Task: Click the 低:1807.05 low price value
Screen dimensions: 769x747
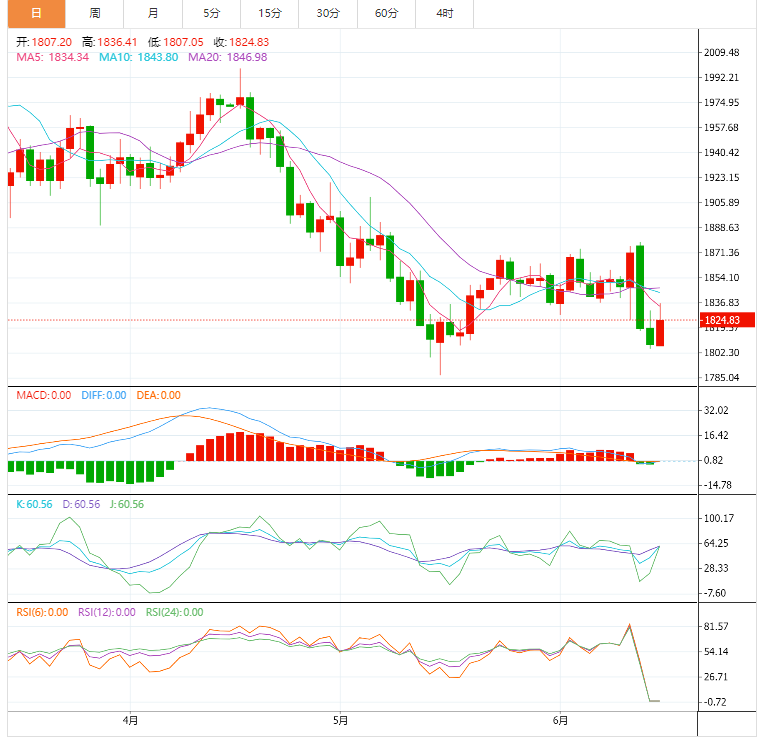Action: 176,42
